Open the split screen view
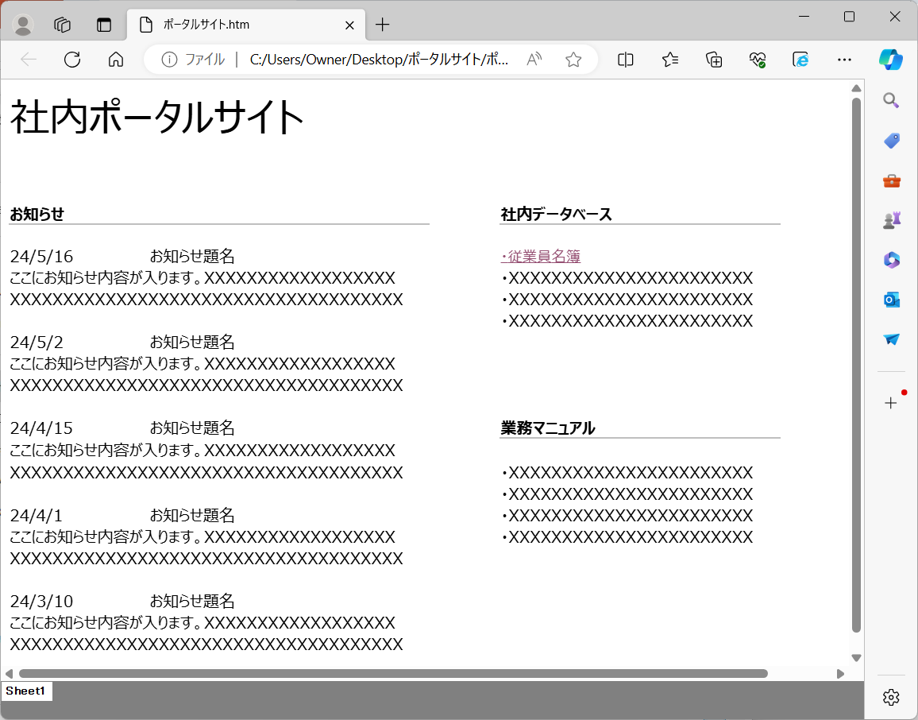The height and width of the screenshot is (720, 918). pyautogui.click(x=626, y=60)
